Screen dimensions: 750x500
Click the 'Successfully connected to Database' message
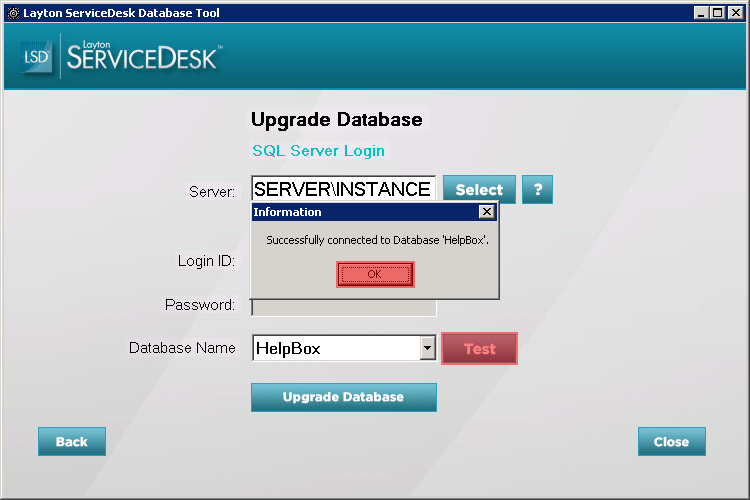coord(377,240)
